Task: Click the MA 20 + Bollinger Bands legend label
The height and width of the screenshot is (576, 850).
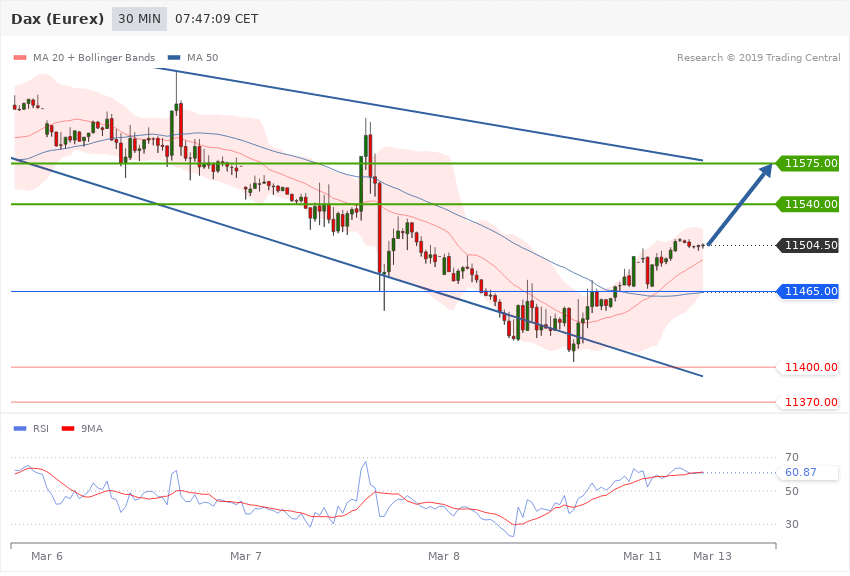Action: [94, 57]
